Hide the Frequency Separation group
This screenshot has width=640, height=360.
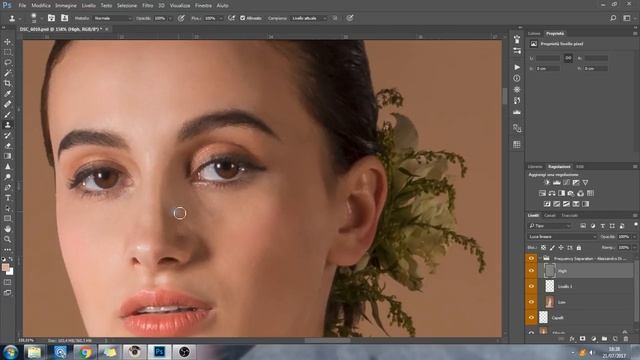(x=531, y=258)
